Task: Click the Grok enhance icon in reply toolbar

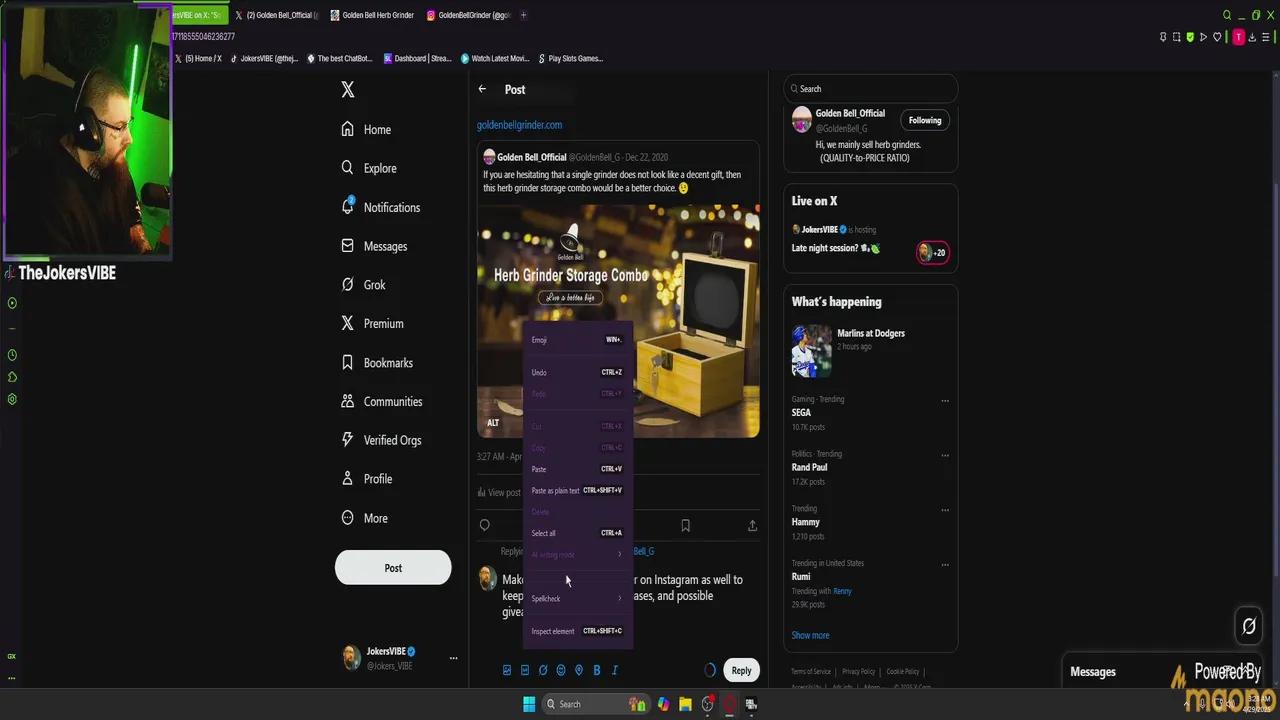Action: click(x=543, y=670)
